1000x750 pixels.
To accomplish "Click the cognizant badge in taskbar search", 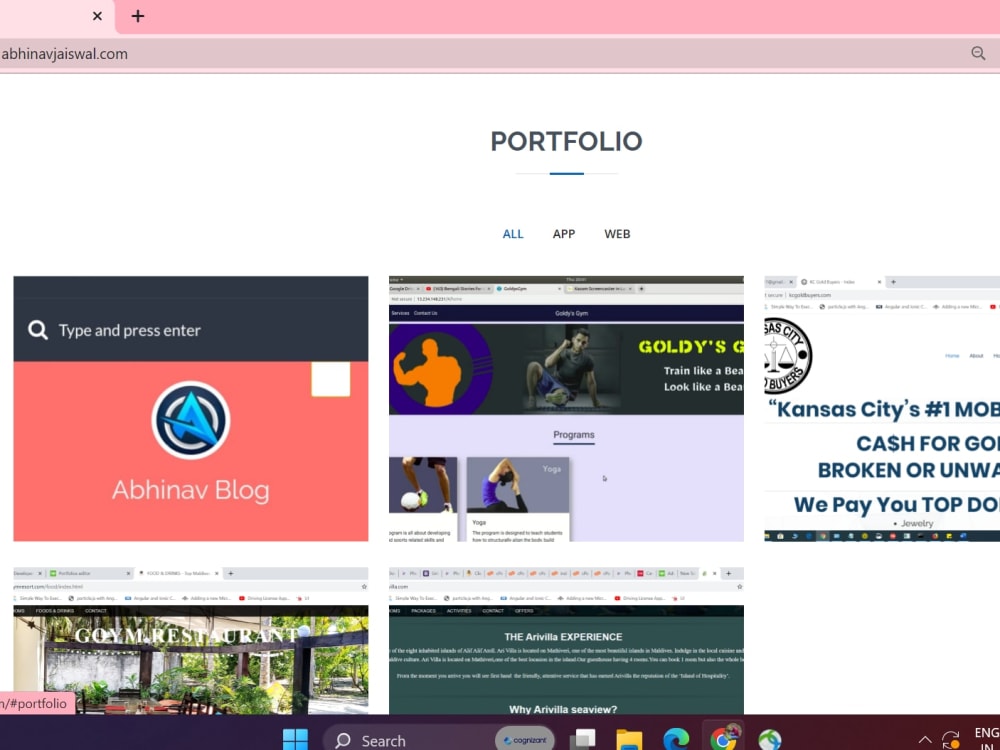I will coord(524,740).
